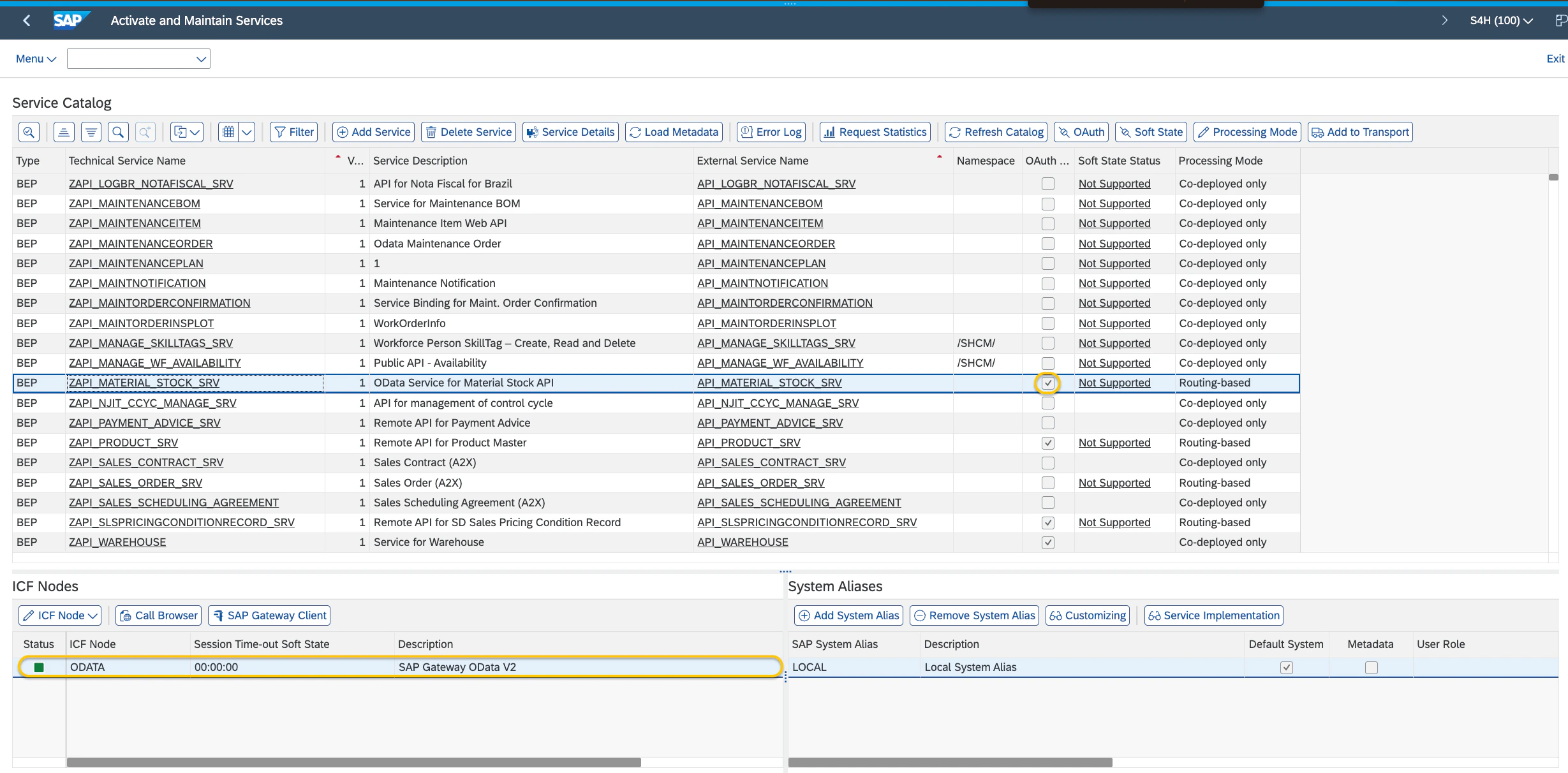Click Add Service
1568x773 pixels.
(374, 132)
